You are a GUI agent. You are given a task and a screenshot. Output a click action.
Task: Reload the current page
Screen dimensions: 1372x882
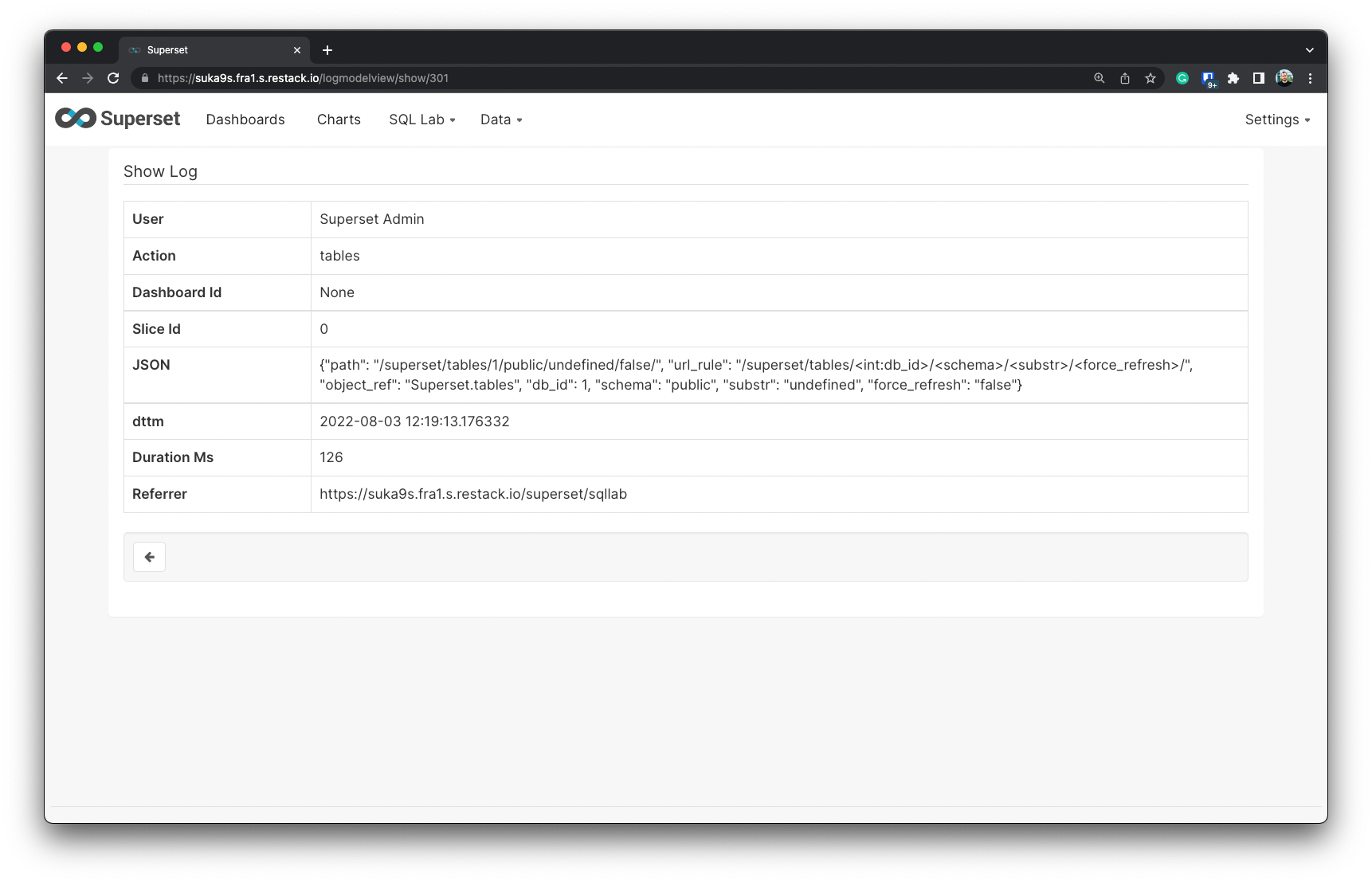[x=113, y=78]
